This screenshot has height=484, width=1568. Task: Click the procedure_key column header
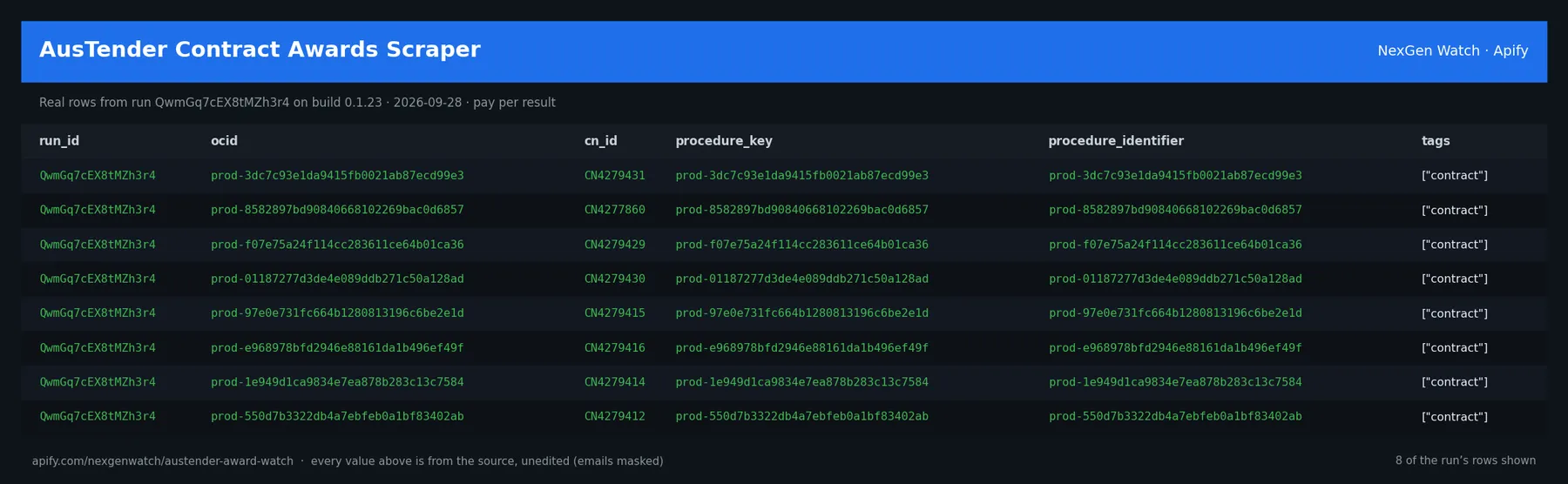point(724,141)
